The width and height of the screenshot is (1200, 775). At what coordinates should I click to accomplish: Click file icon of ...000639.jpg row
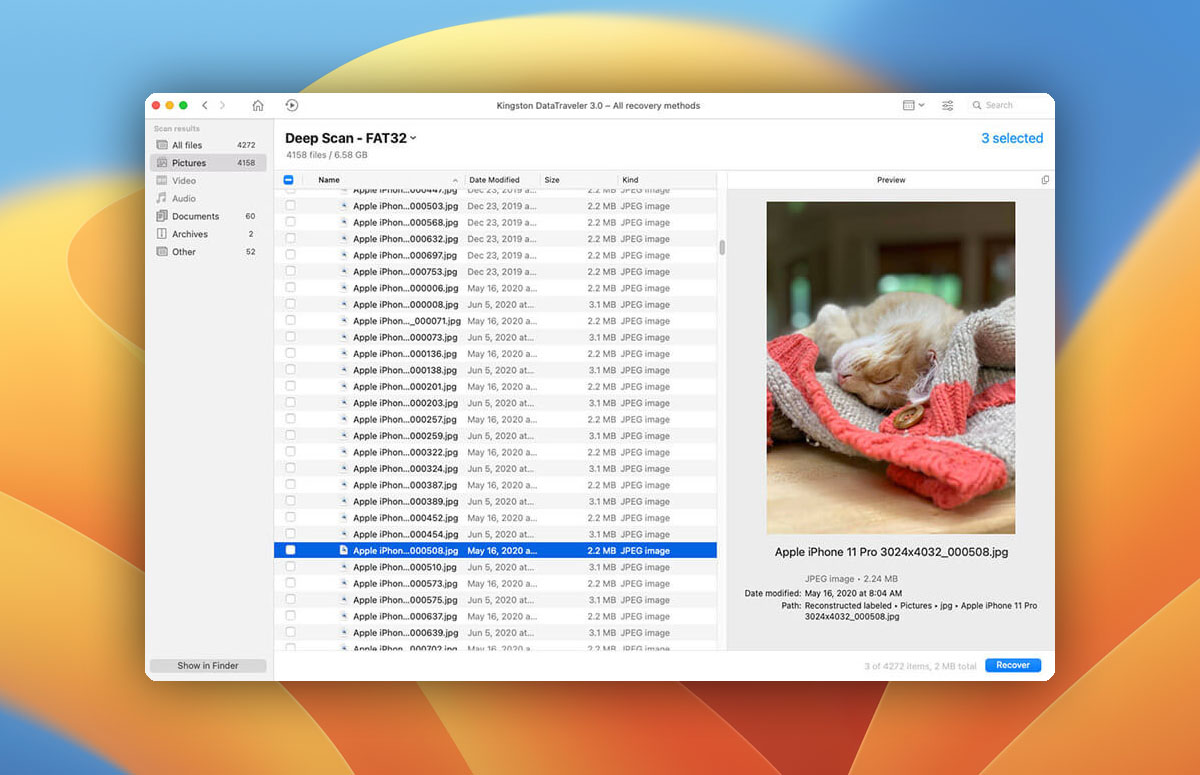coord(343,633)
